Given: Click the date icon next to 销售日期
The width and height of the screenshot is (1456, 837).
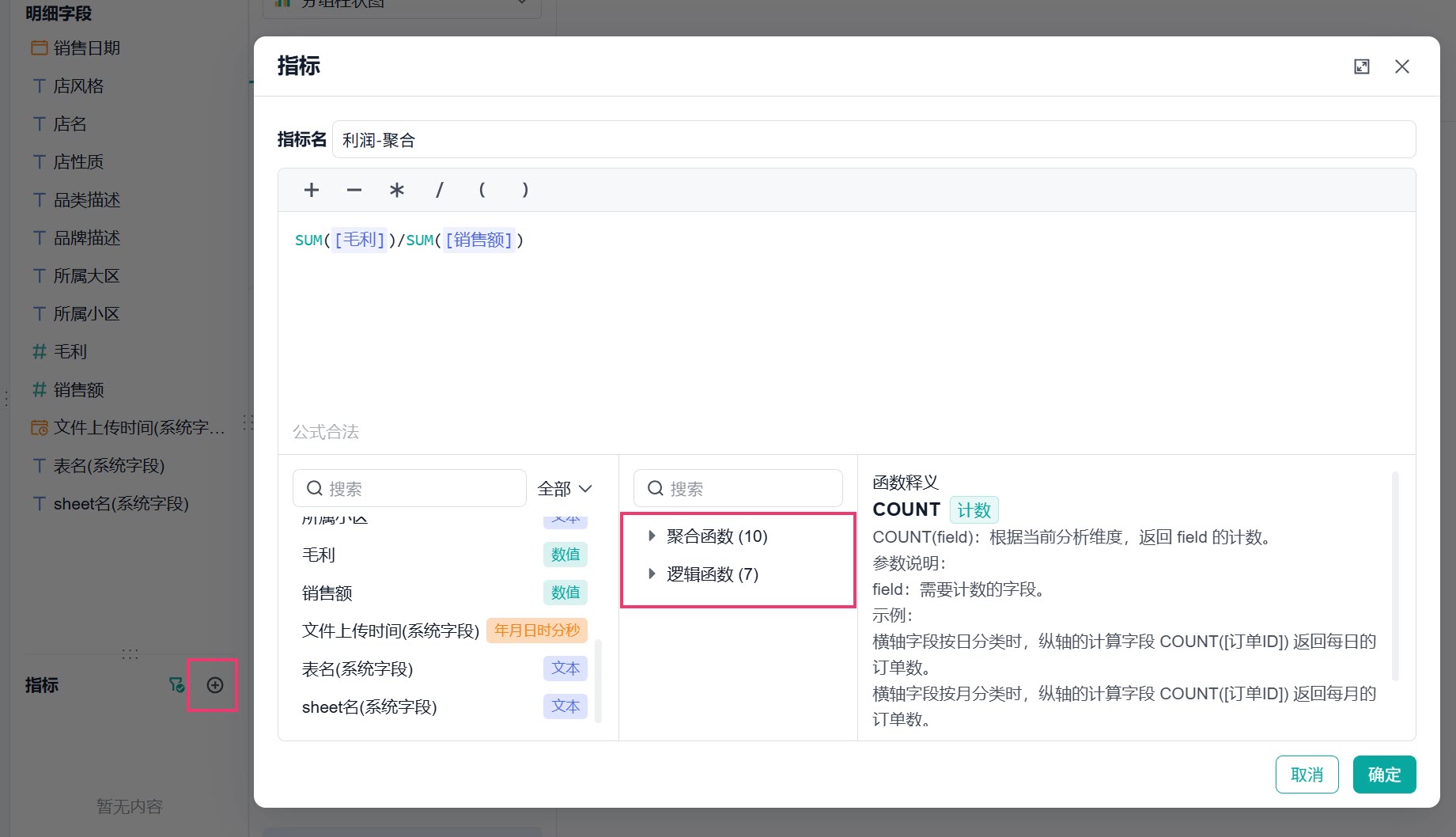Looking at the screenshot, I should (x=39, y=48).
